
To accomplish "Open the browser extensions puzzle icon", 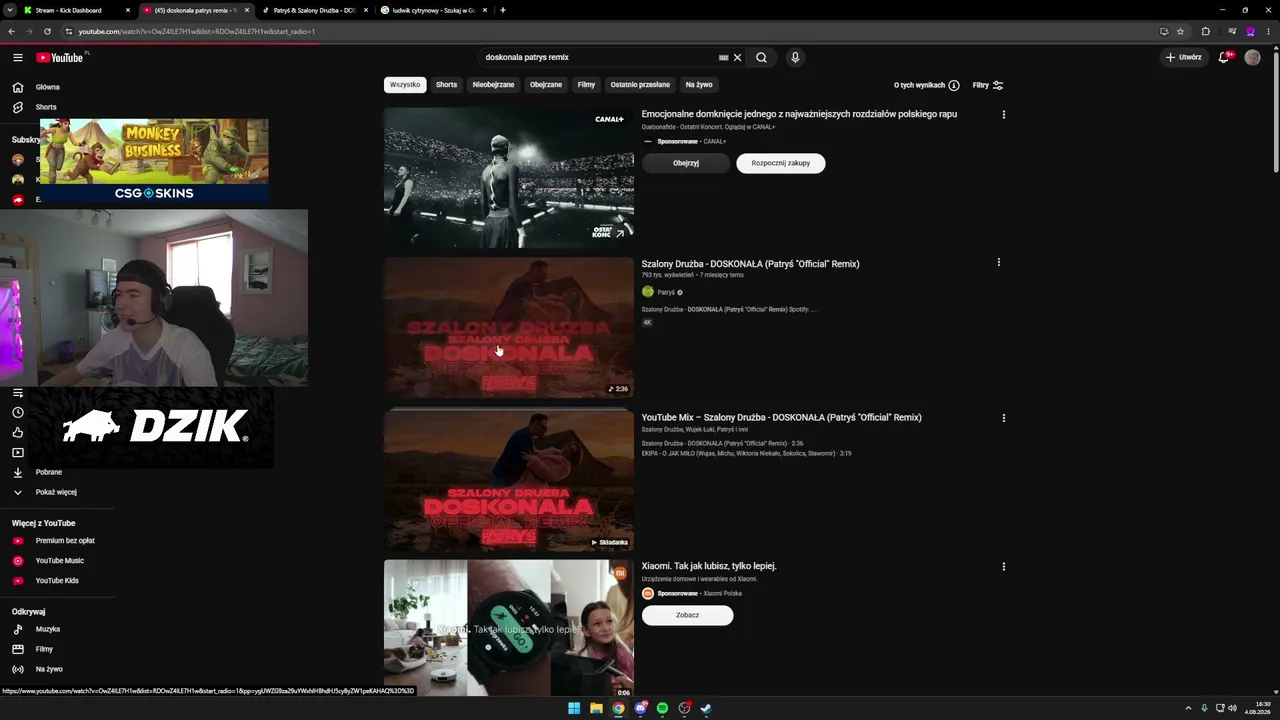I will point(1205,31).
